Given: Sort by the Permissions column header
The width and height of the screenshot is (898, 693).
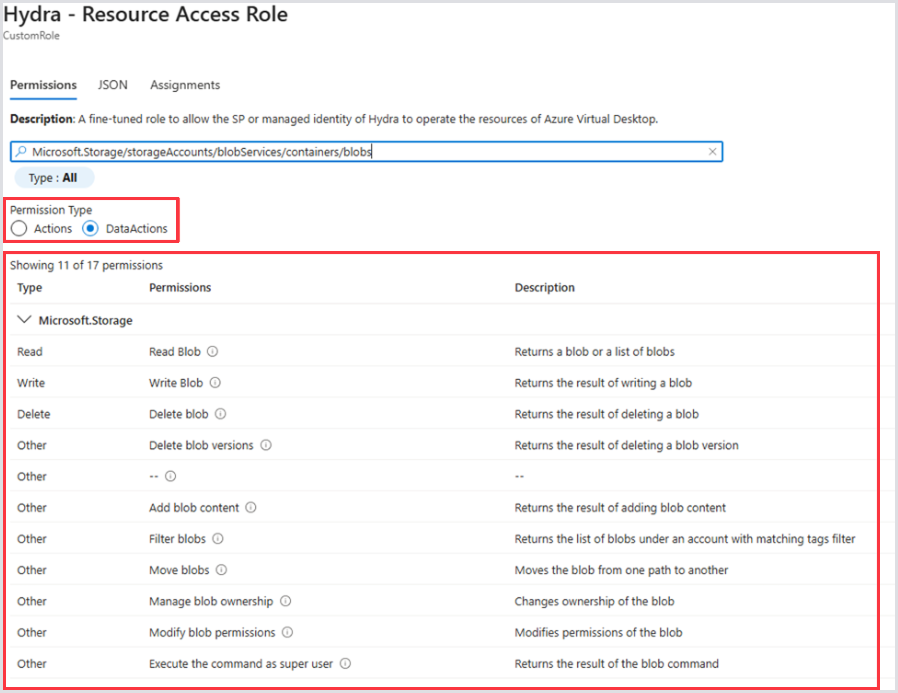Looking at the screenshot, I should click(x=180, y=288).
